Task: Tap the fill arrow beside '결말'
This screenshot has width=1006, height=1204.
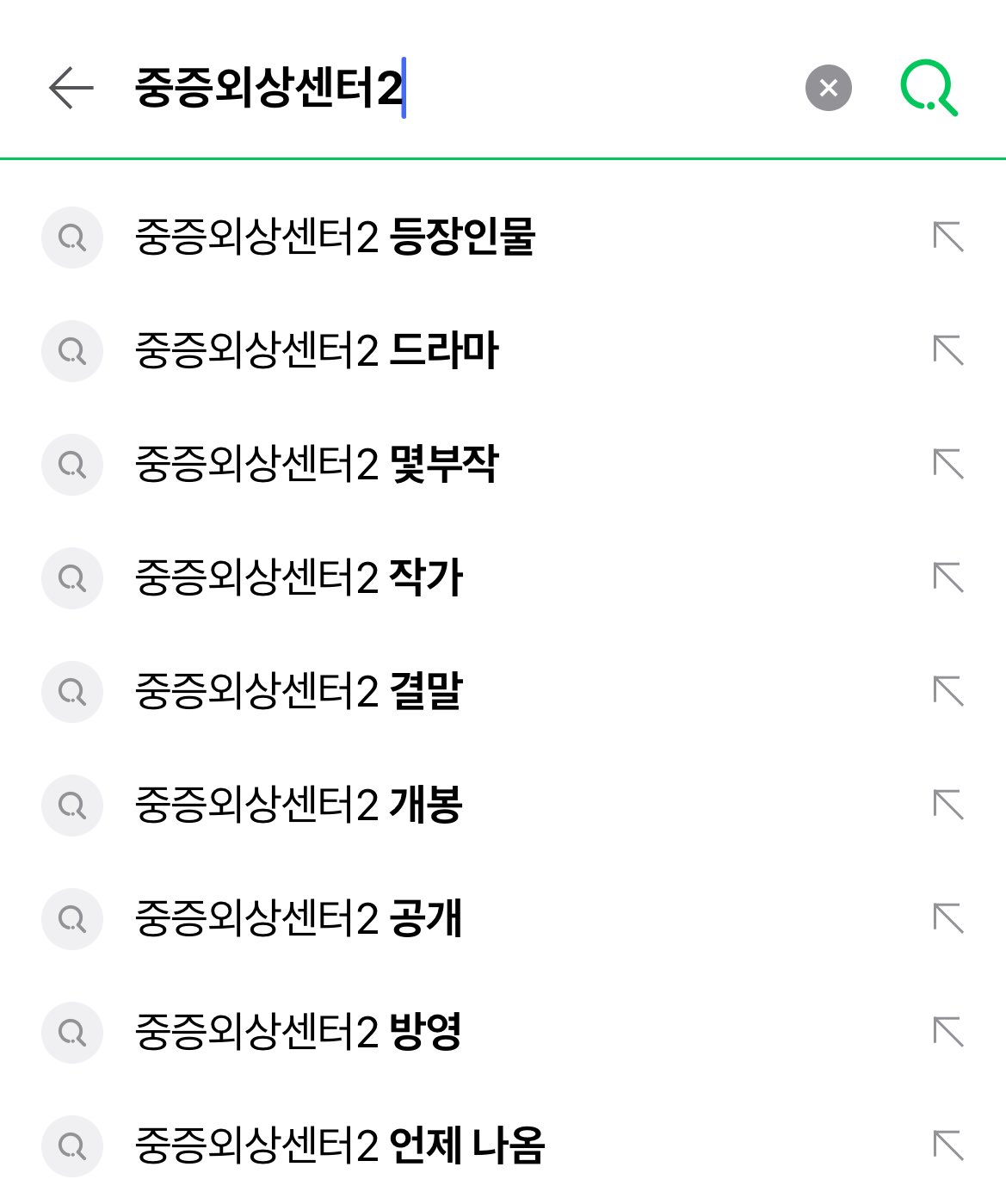Action: [x=948, y=691]
